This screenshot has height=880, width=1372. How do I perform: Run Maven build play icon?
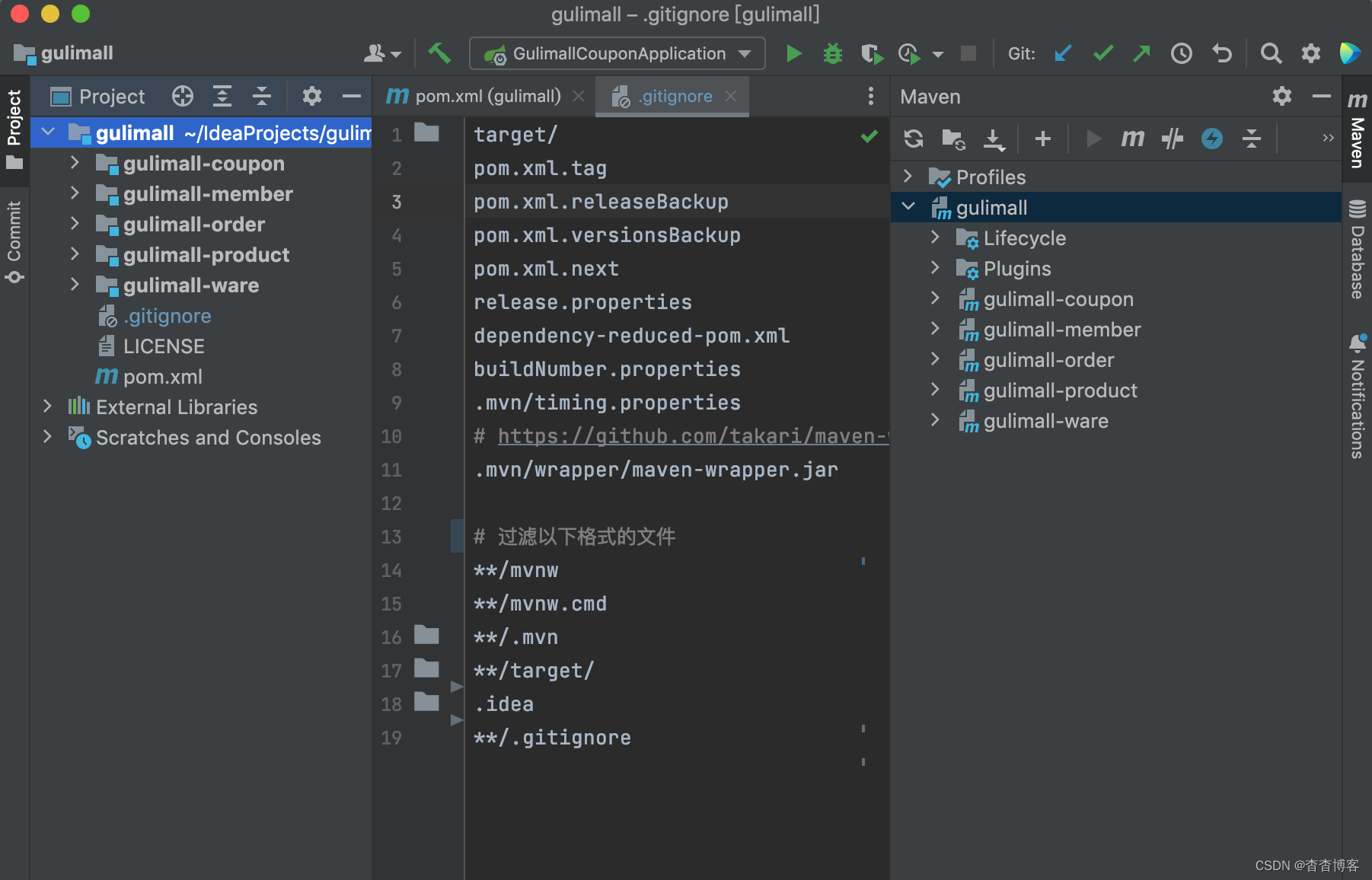coord(1093,139)
